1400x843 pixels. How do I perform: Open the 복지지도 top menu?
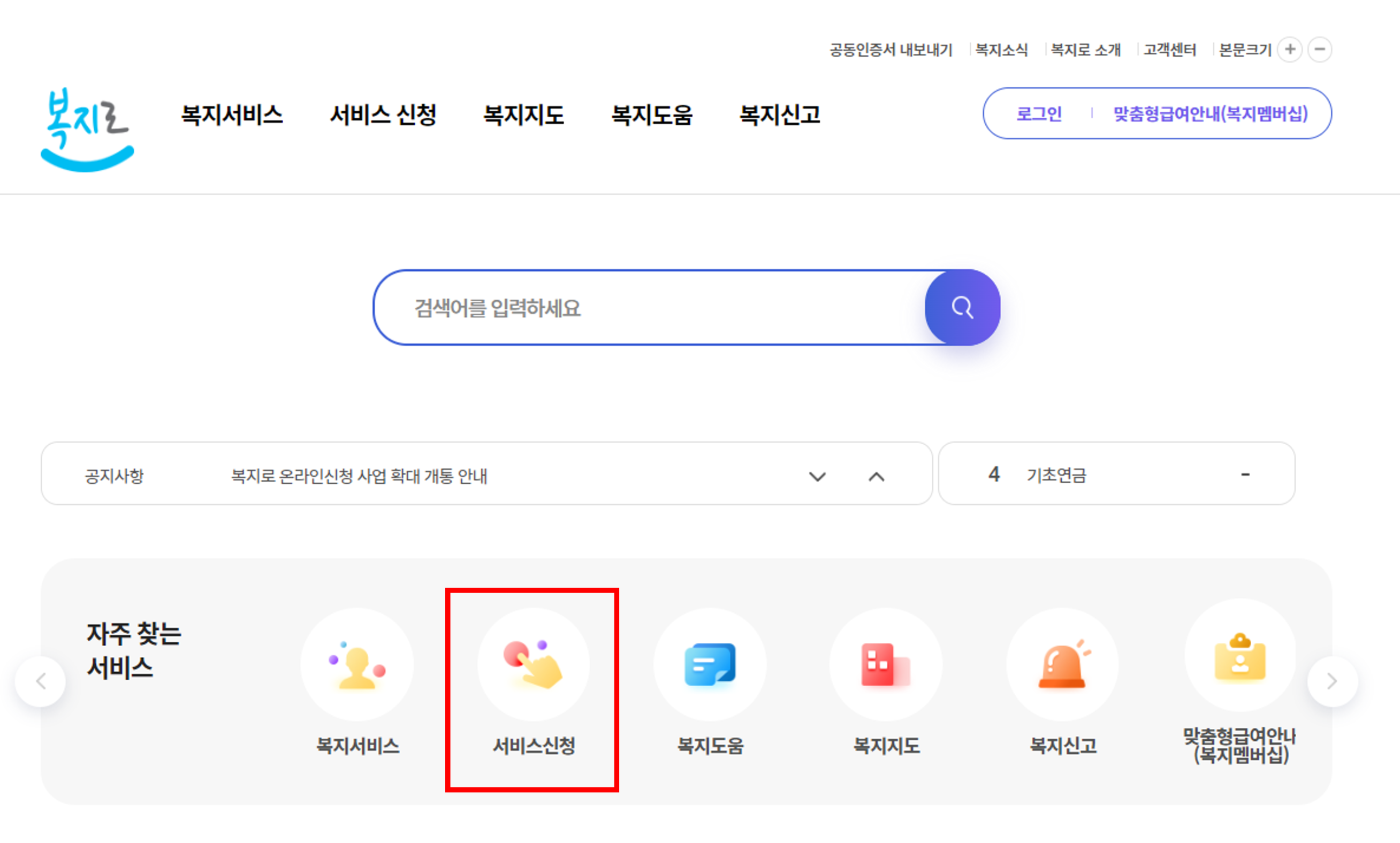click(x=523, y=115)
